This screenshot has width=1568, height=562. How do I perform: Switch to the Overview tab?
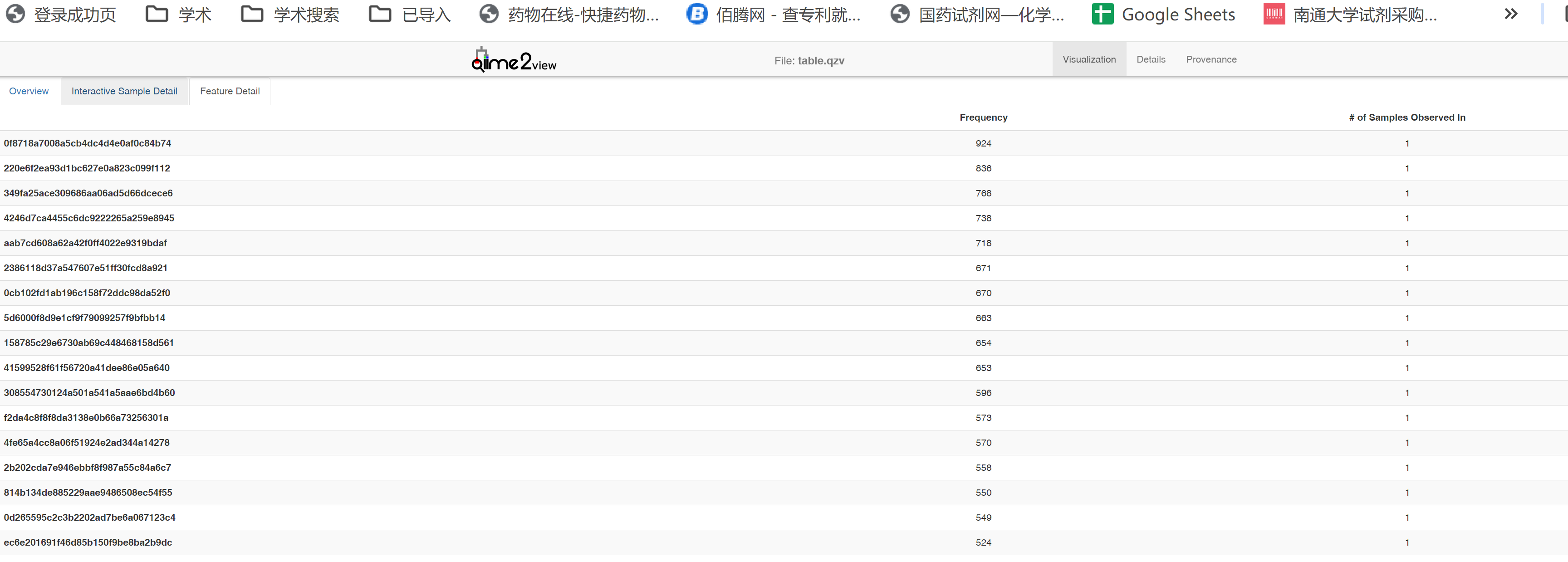[x=29, y=91]
